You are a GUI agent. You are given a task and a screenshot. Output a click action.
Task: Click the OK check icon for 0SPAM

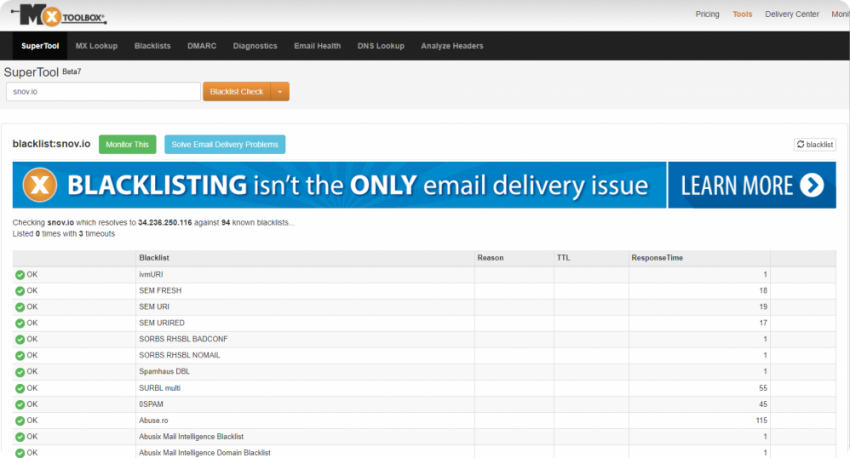(20, 404)
